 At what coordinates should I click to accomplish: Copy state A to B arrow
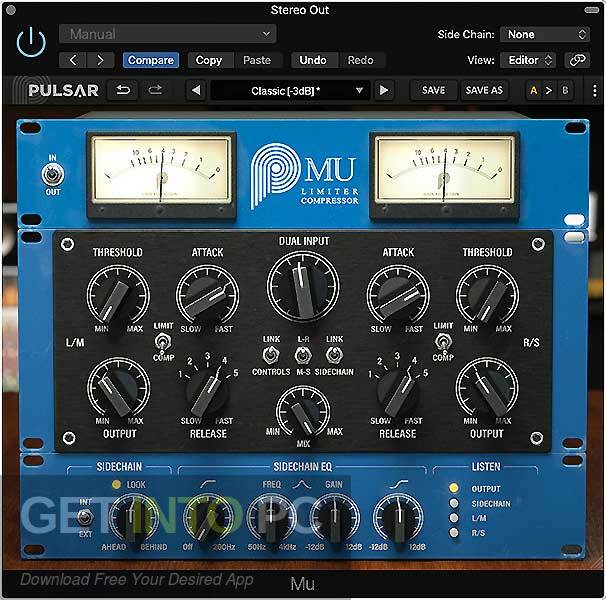click(549, 90)
